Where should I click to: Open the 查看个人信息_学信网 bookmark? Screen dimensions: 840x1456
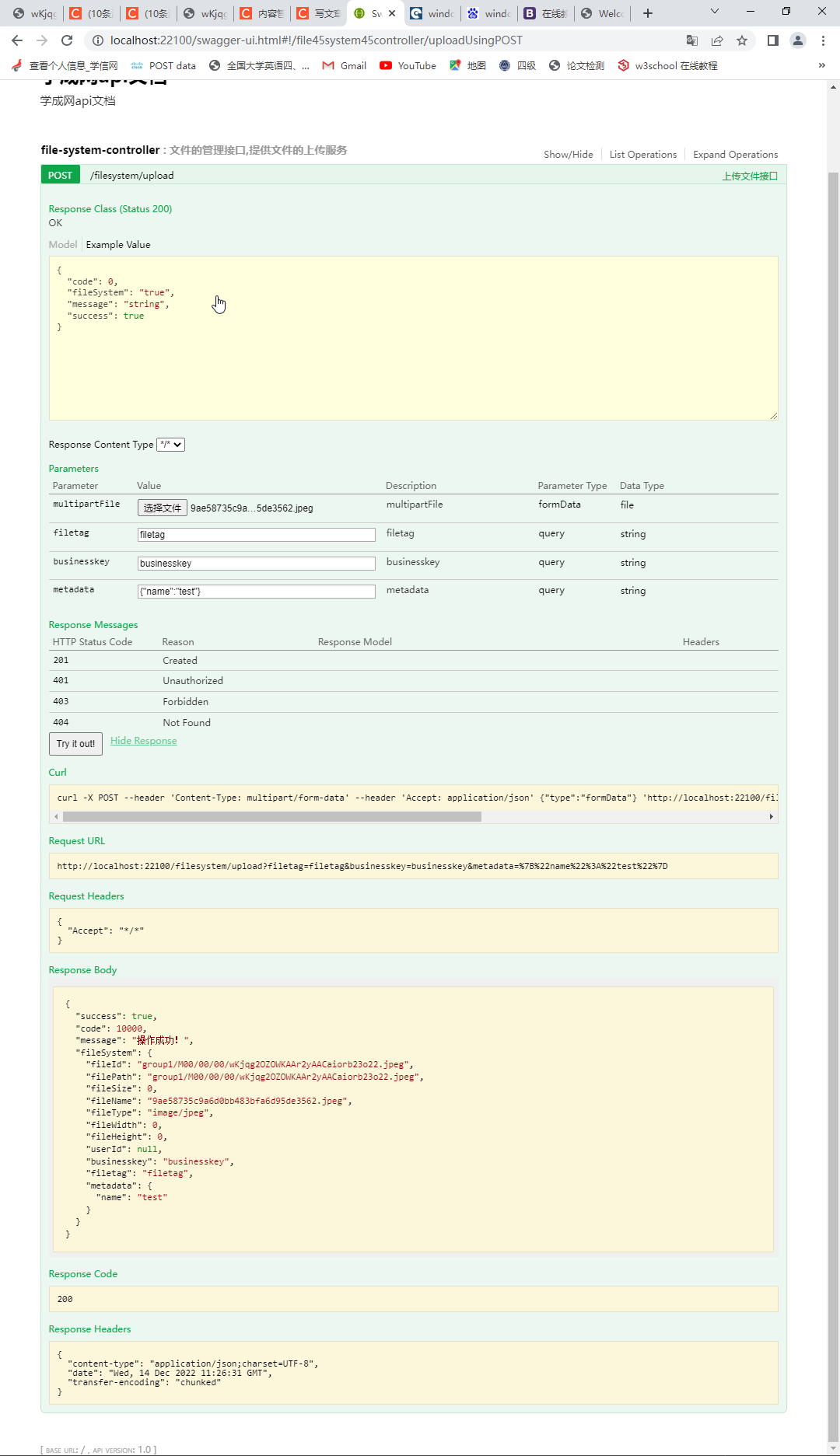[x=65, y=66]
